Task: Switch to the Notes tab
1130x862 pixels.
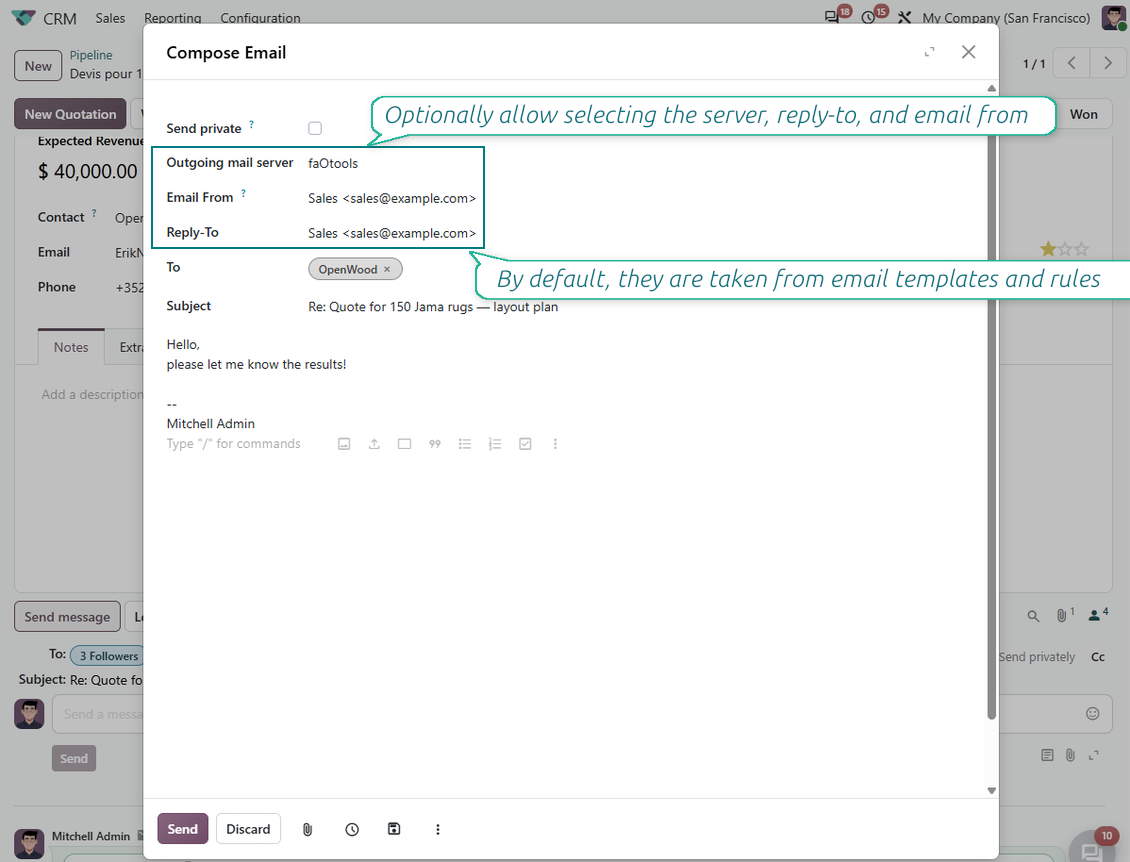Action: coord(71,347)
